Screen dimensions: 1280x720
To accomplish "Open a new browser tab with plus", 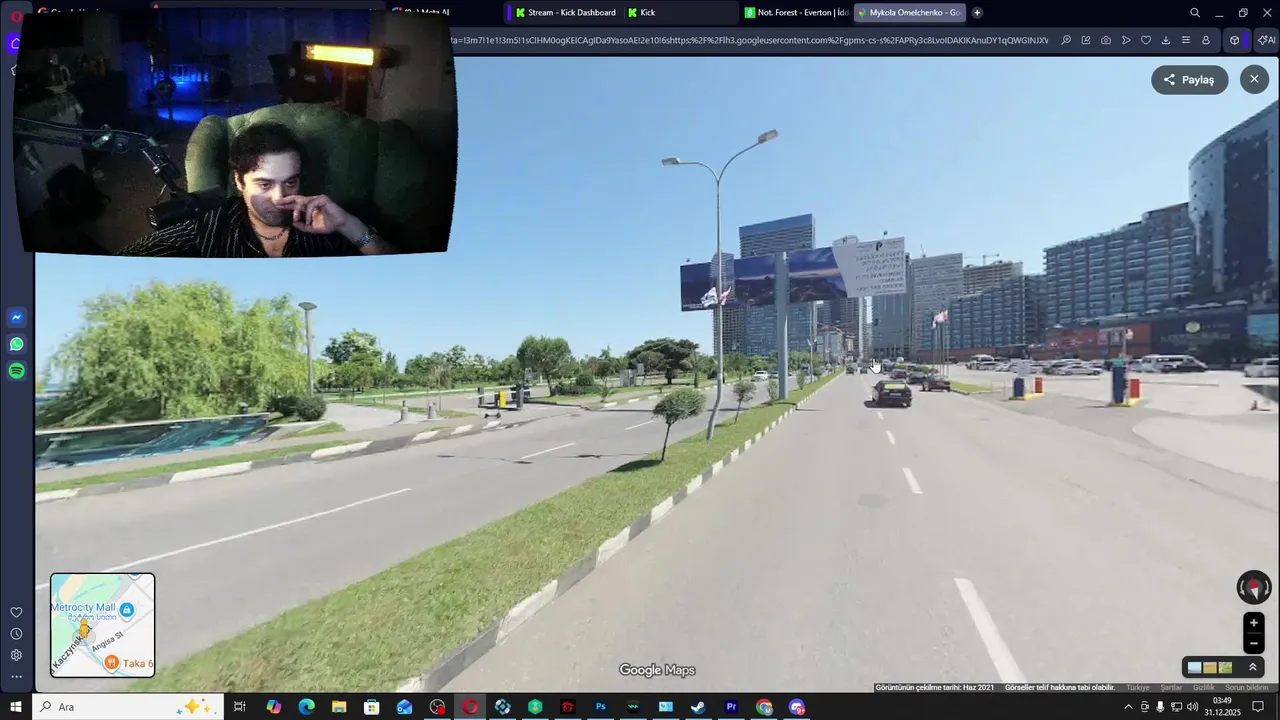I will [x=977, y=13].
